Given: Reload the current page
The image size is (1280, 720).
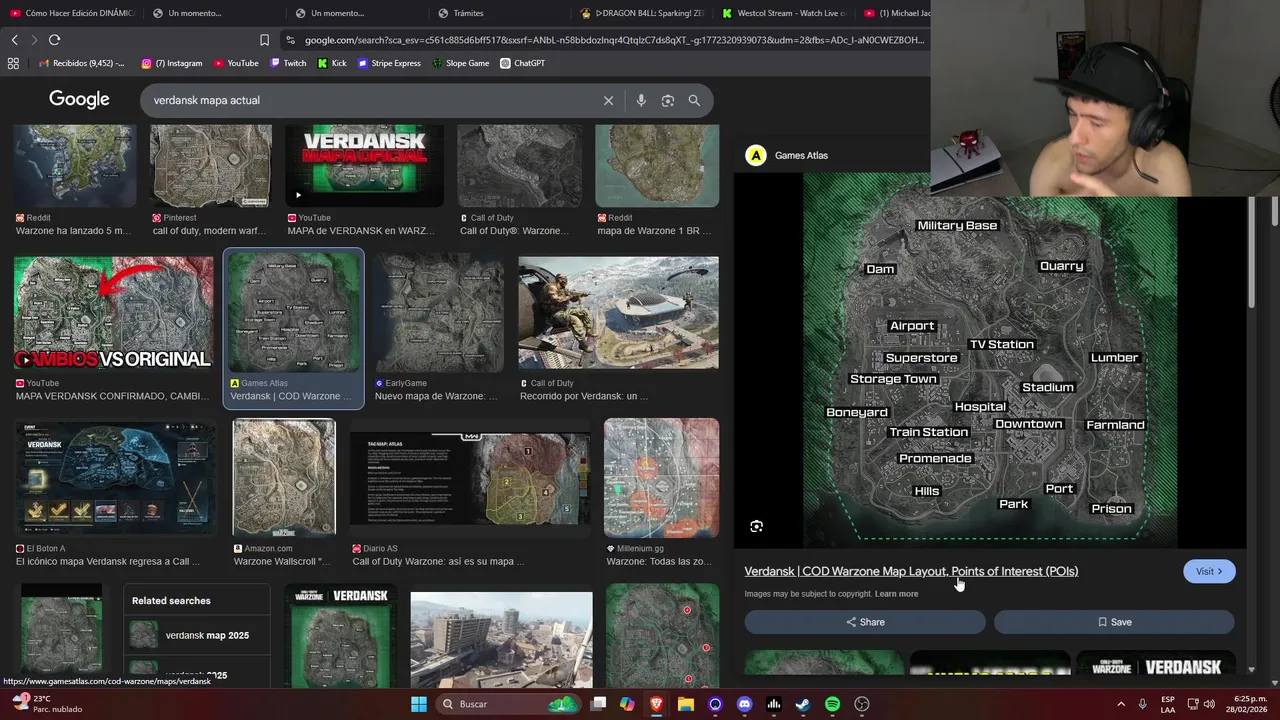Looking at the screenshot, I should click(x=54, y=40).
